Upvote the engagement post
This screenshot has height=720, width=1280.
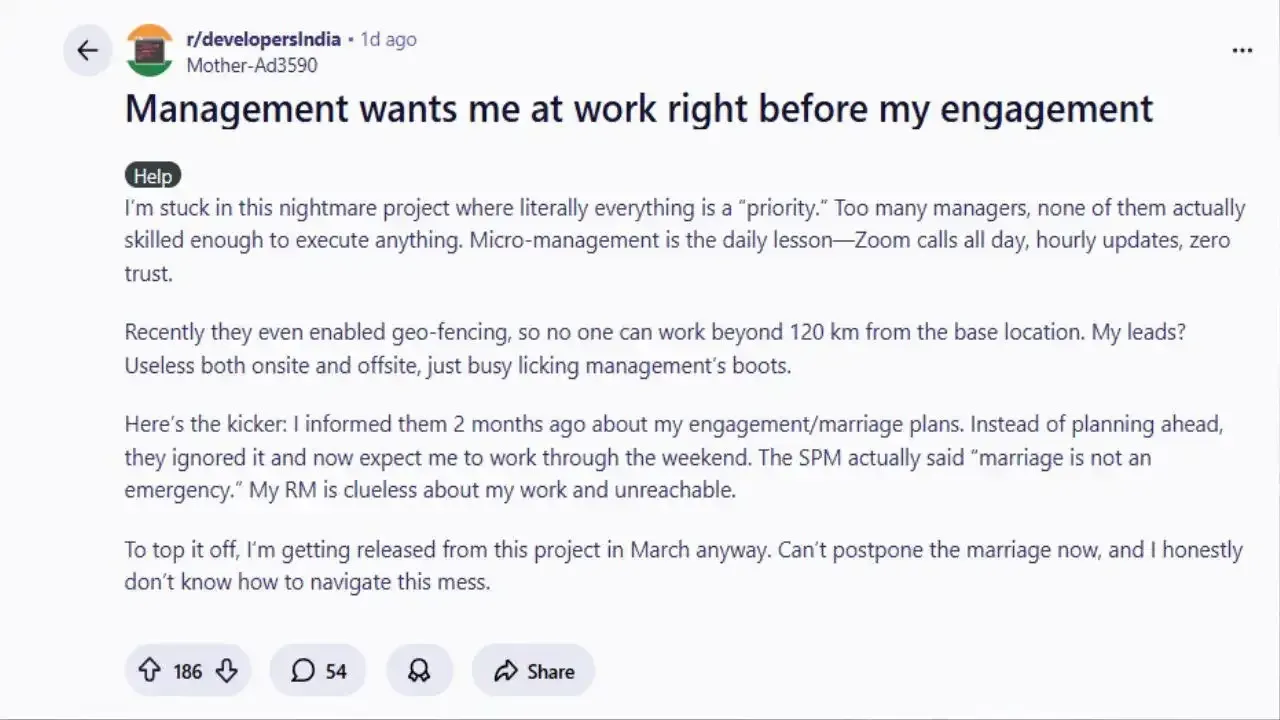(149, 671)
